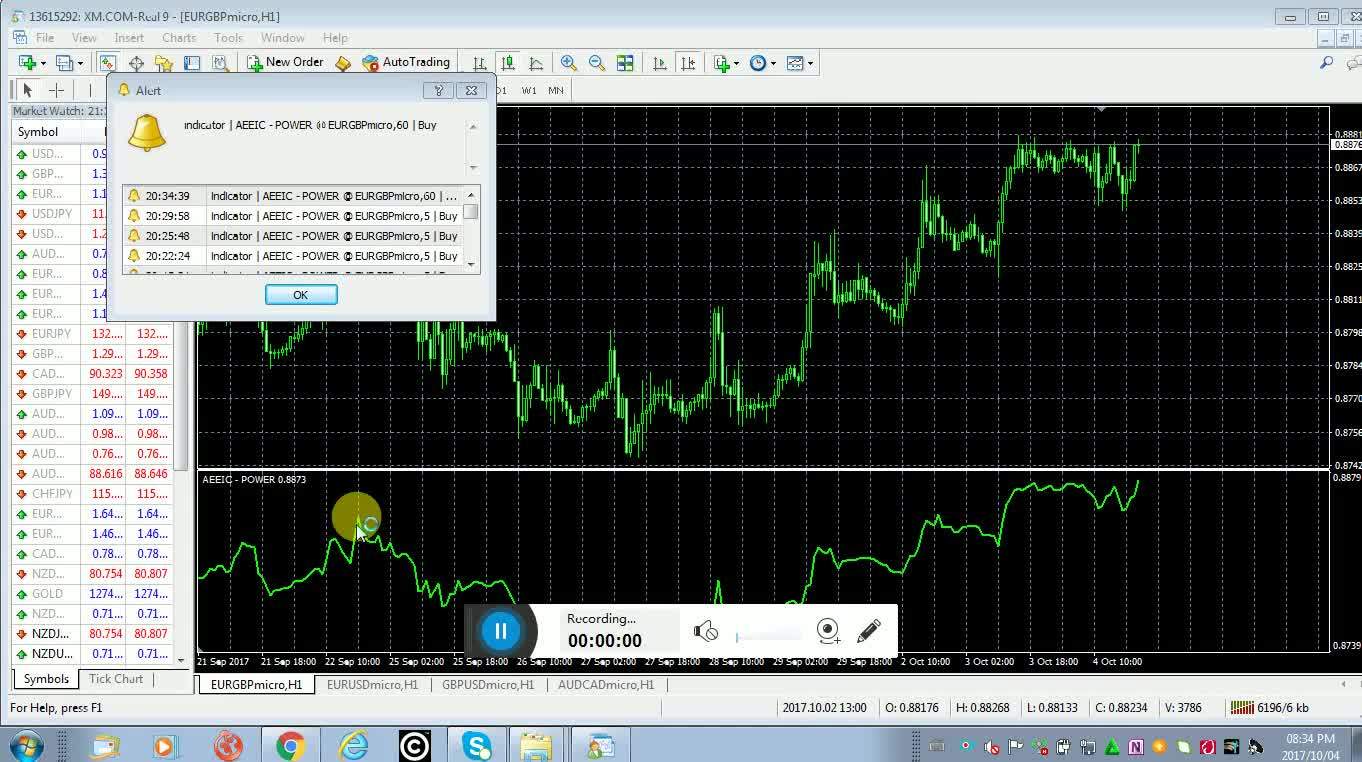Image resolution: width=1362 pixels, height=762 pixels.
Task: Select the 20:25:48 alert row
Action: click(293, 236)
